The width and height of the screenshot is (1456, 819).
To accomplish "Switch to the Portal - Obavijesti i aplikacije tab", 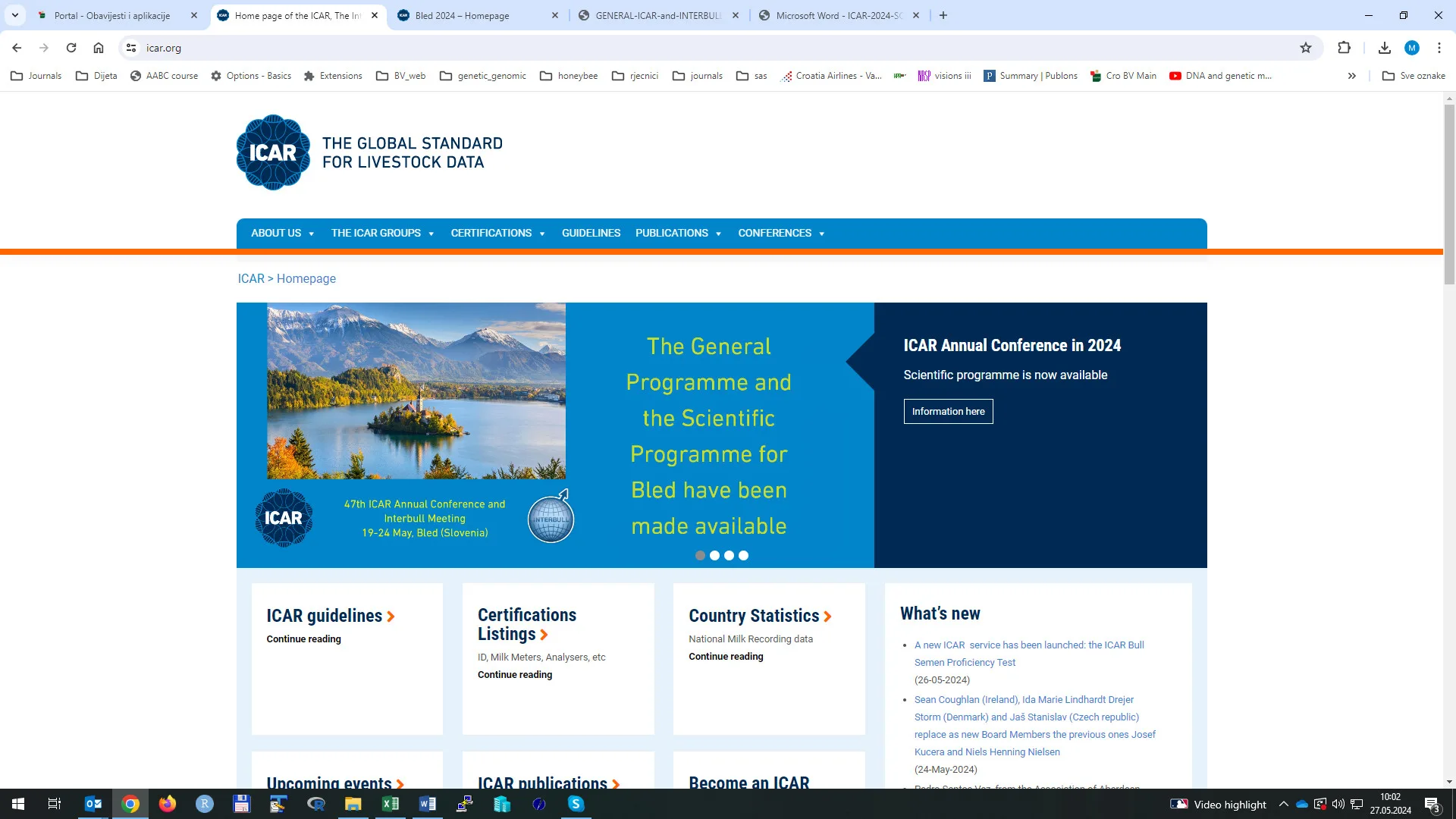I will click(112, 15).
